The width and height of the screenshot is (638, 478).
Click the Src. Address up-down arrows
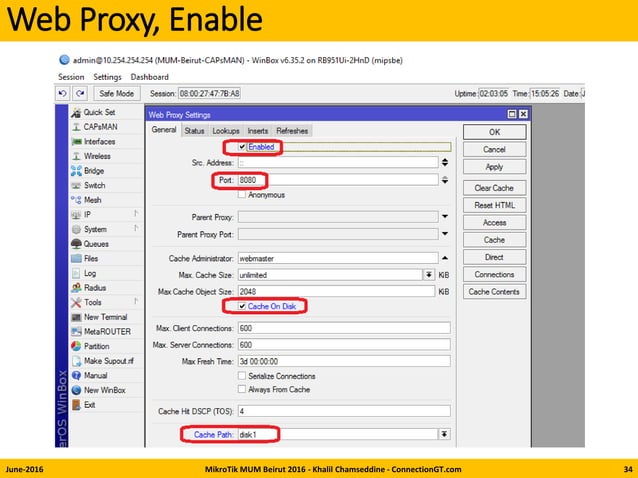(x=445, y=162)
